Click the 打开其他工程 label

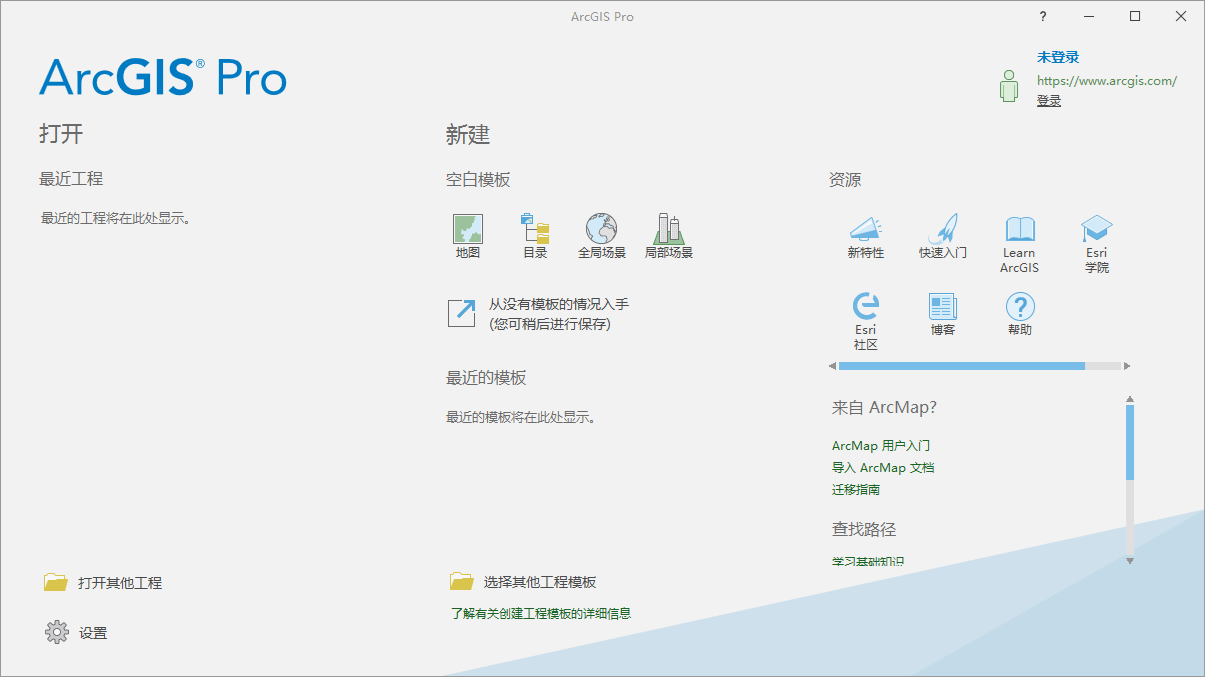[x=120, y=583]
